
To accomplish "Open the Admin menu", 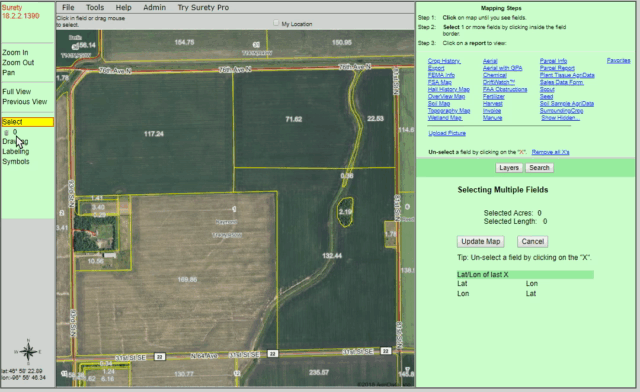I will [154, 7].
